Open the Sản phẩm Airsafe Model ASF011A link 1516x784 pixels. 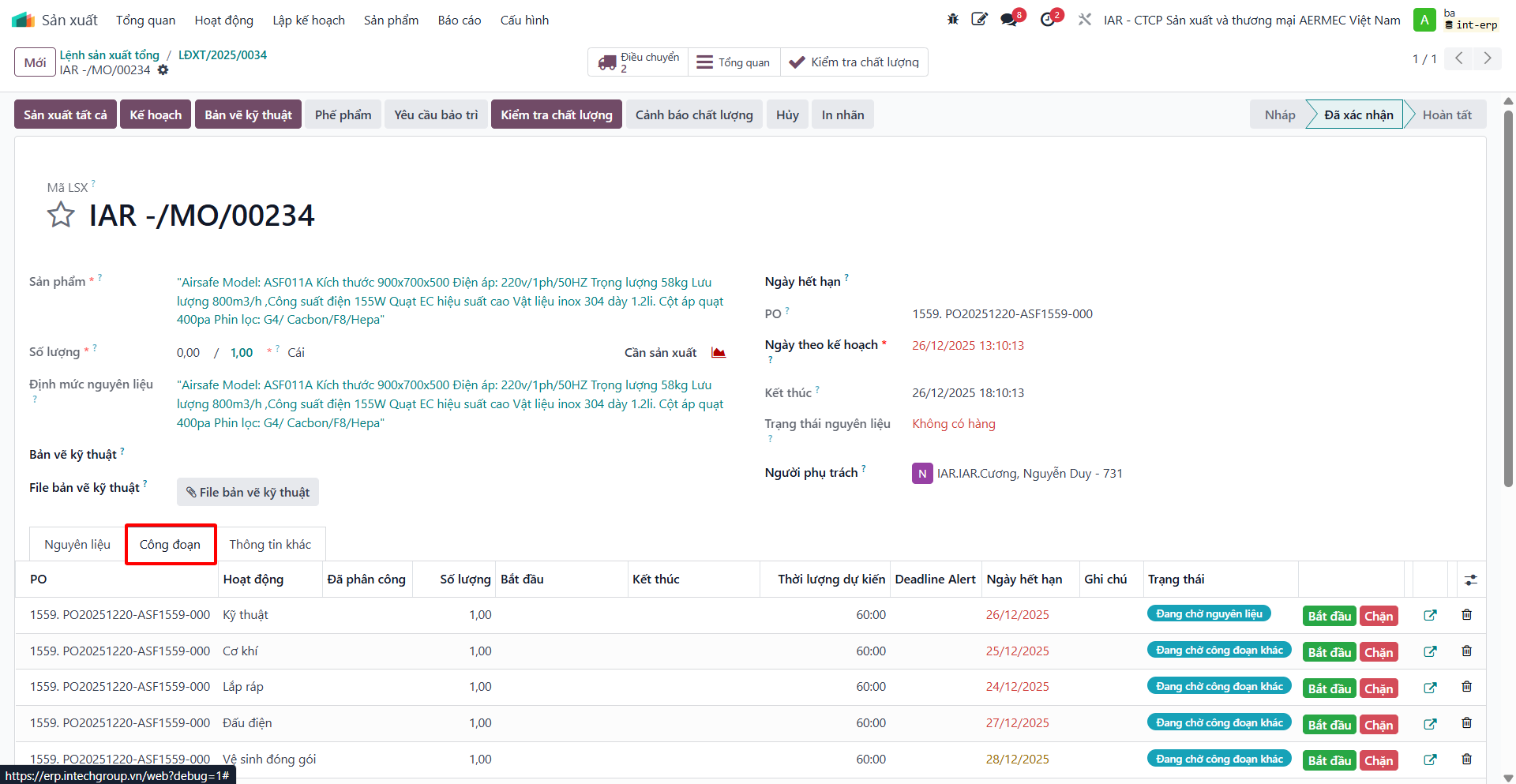tap(450, 301)
